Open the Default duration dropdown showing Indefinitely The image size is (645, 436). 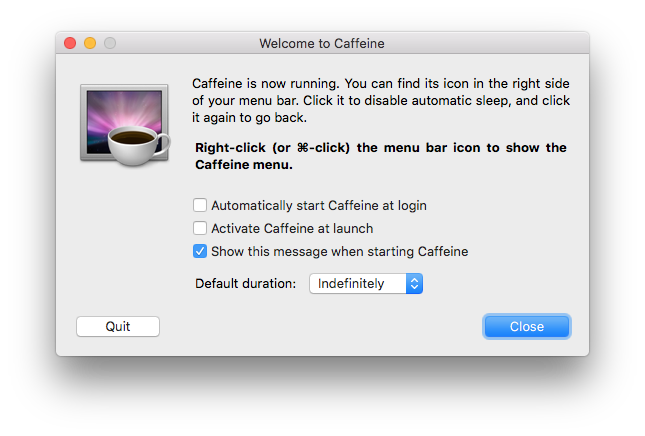358,284
